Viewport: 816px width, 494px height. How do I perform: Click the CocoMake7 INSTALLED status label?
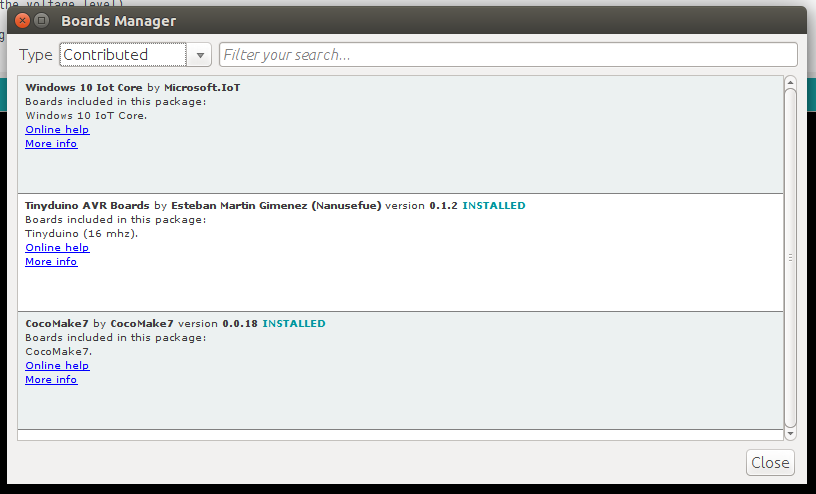click(294, 324)
